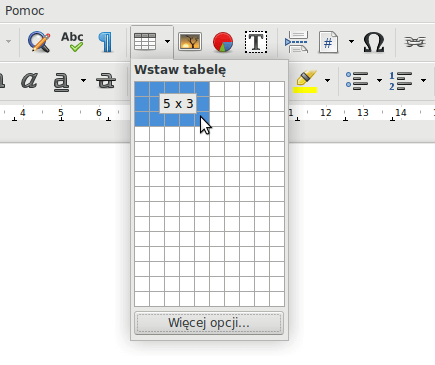Screen dimensions: 435x365
Task: Expand the table button dropdown arrow
Action: tap(167, 42)
